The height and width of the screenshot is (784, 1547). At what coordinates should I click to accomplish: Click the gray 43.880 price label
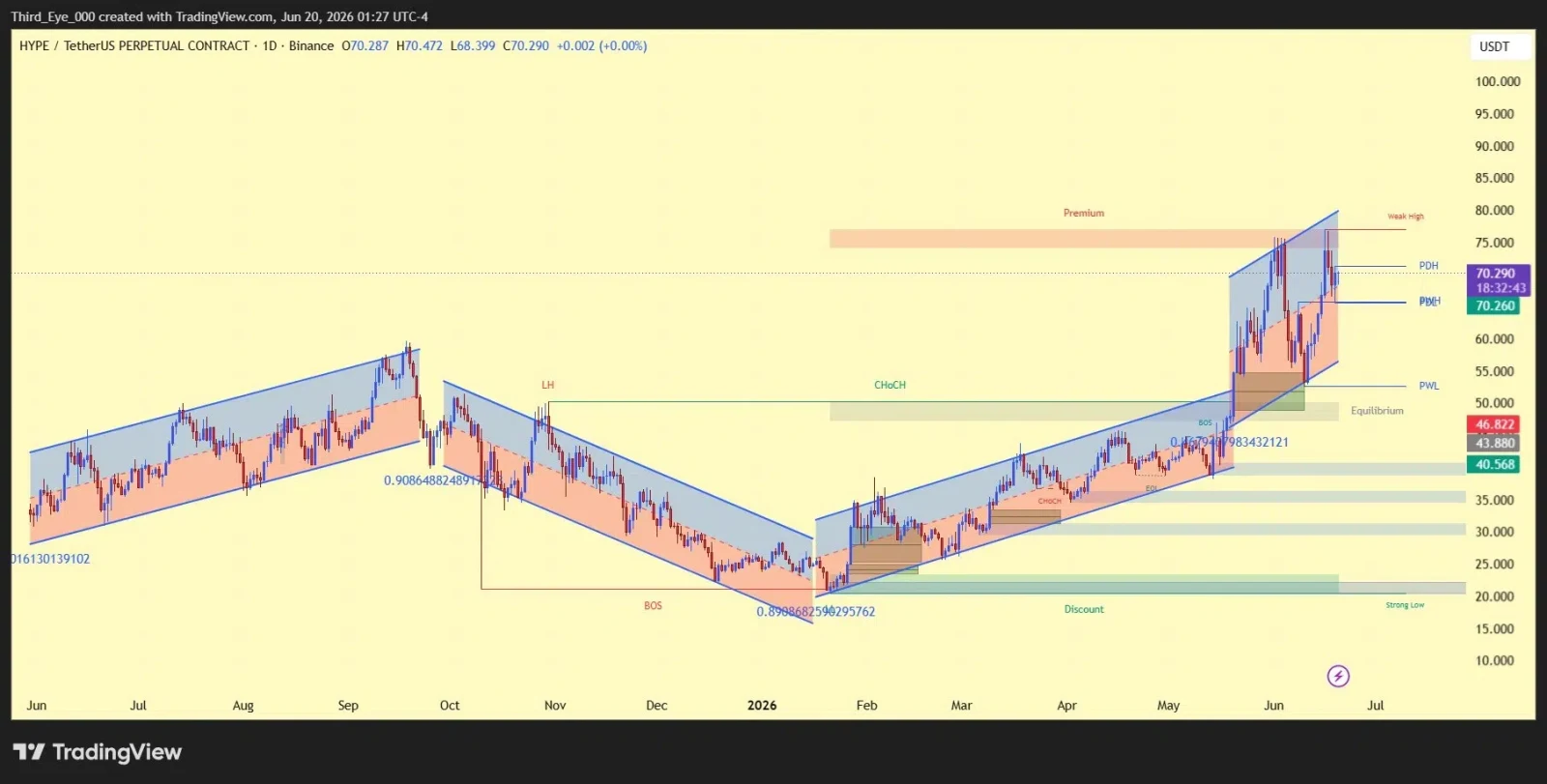1494,444
